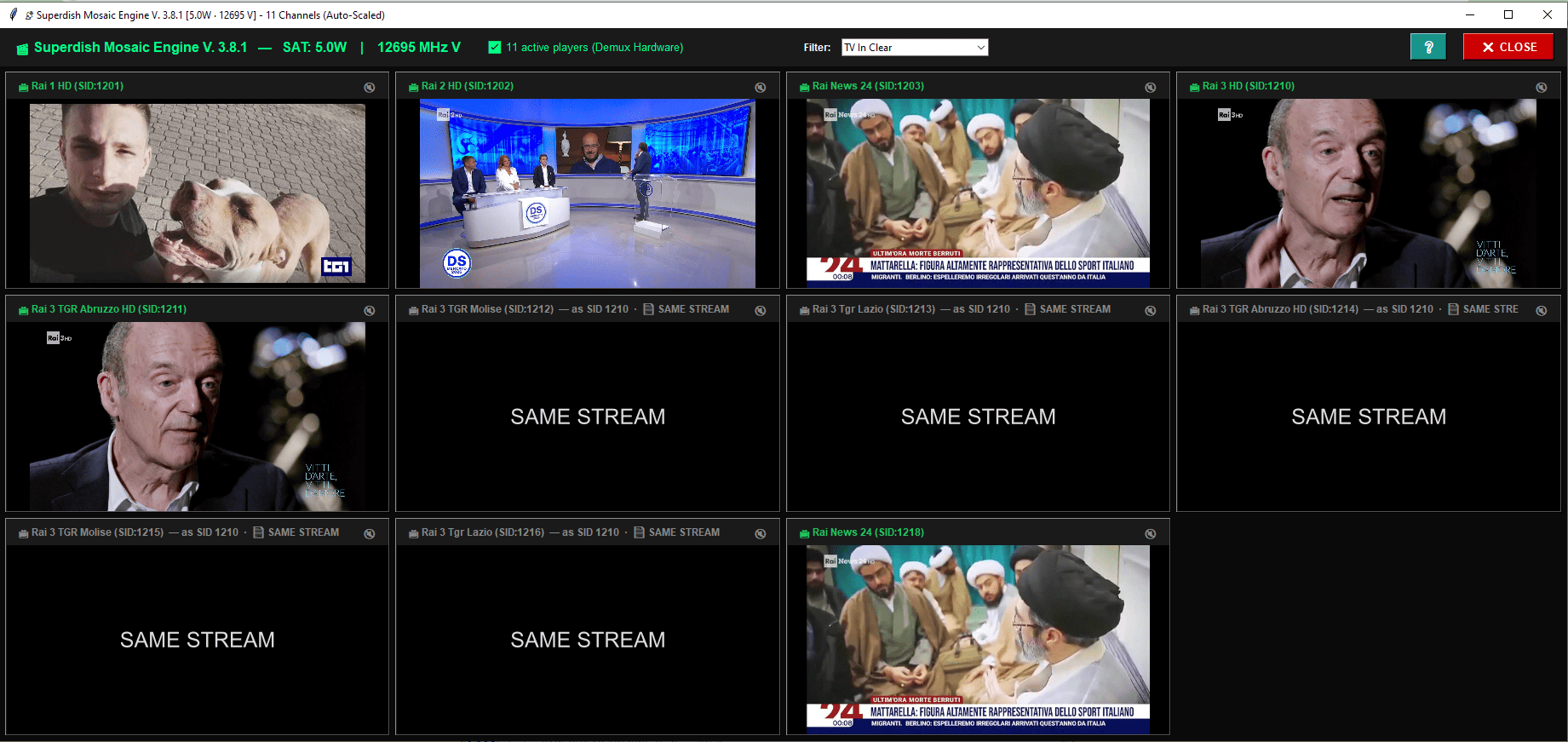Open the Filter dropdown showing TV In Clear

915,48
